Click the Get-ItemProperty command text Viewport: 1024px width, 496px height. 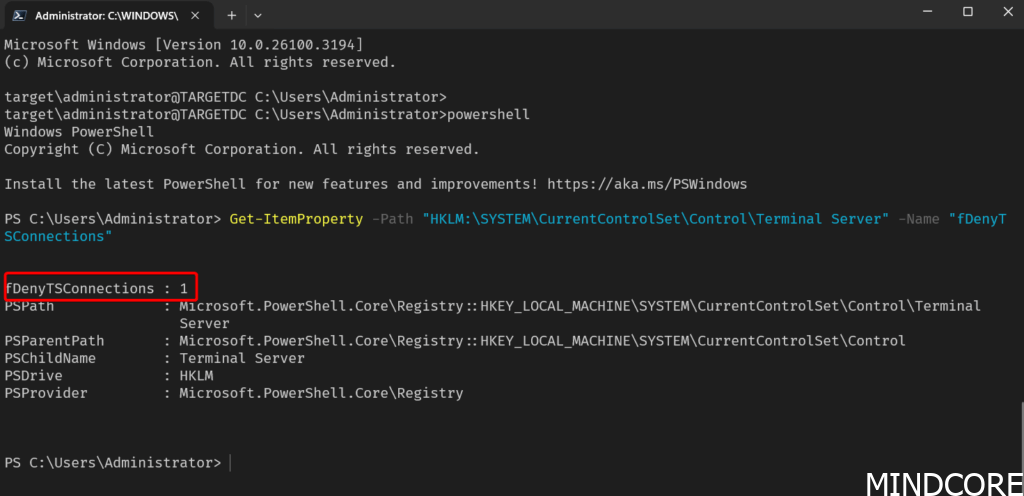[x=296, y=219]
